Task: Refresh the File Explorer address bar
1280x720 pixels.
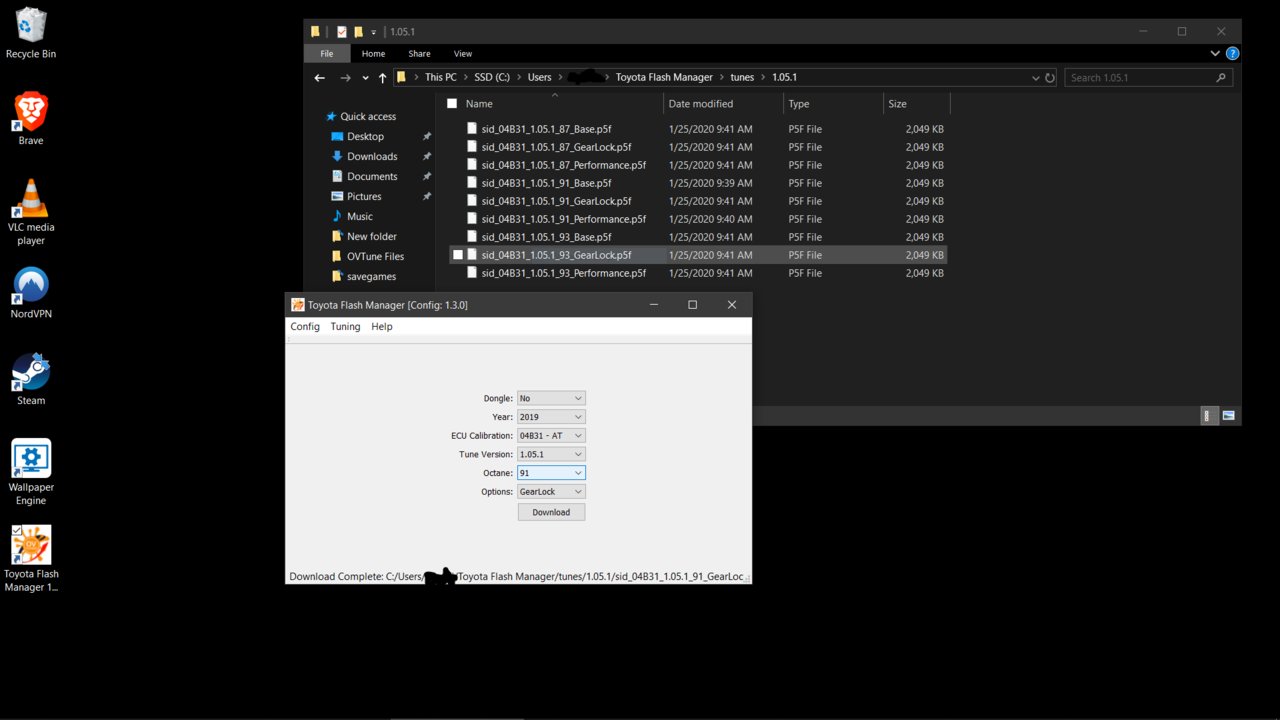Action: coord(1050,77)
